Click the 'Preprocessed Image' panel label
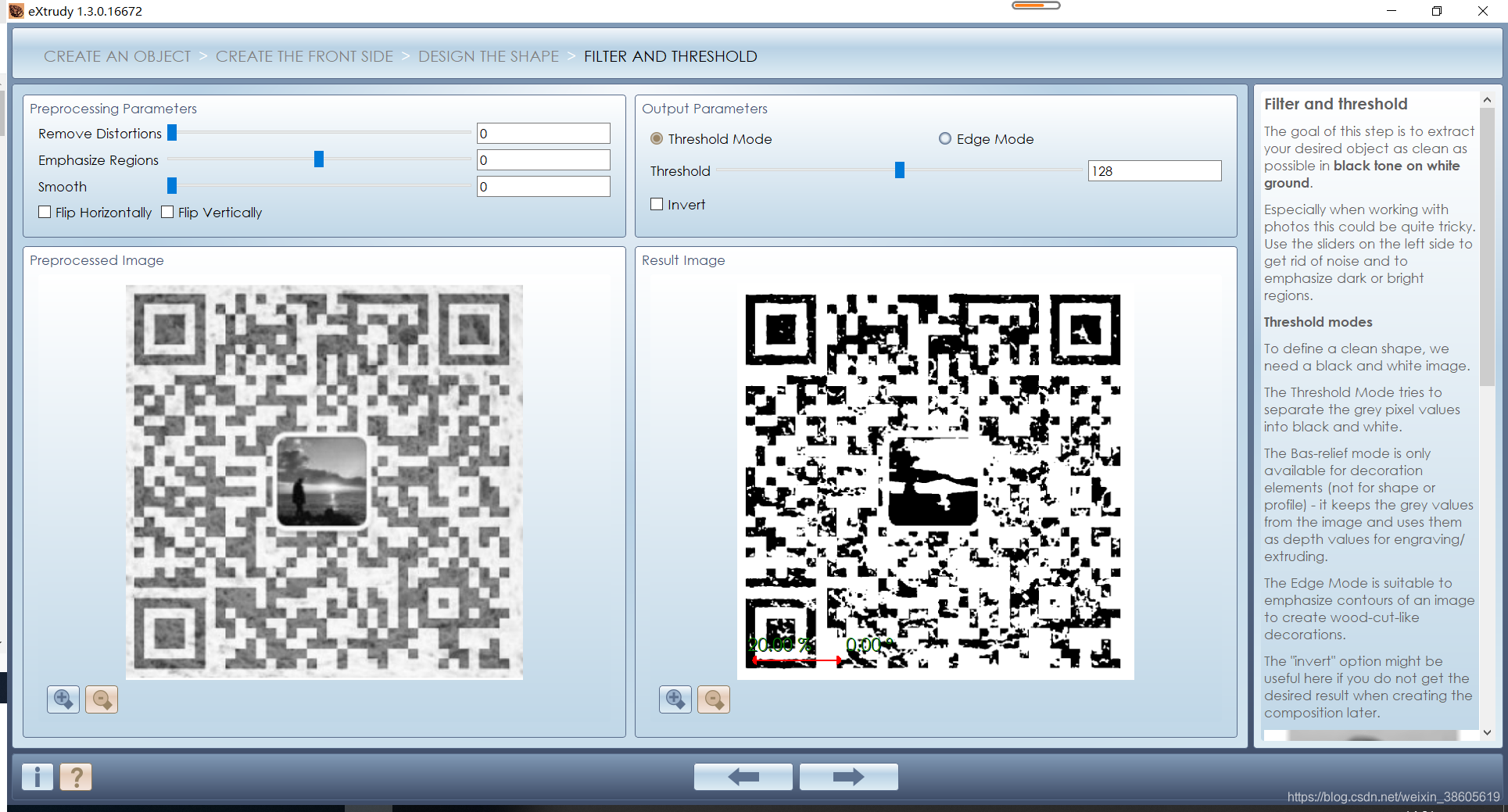The image size is (1508, 812). (97, 260)
